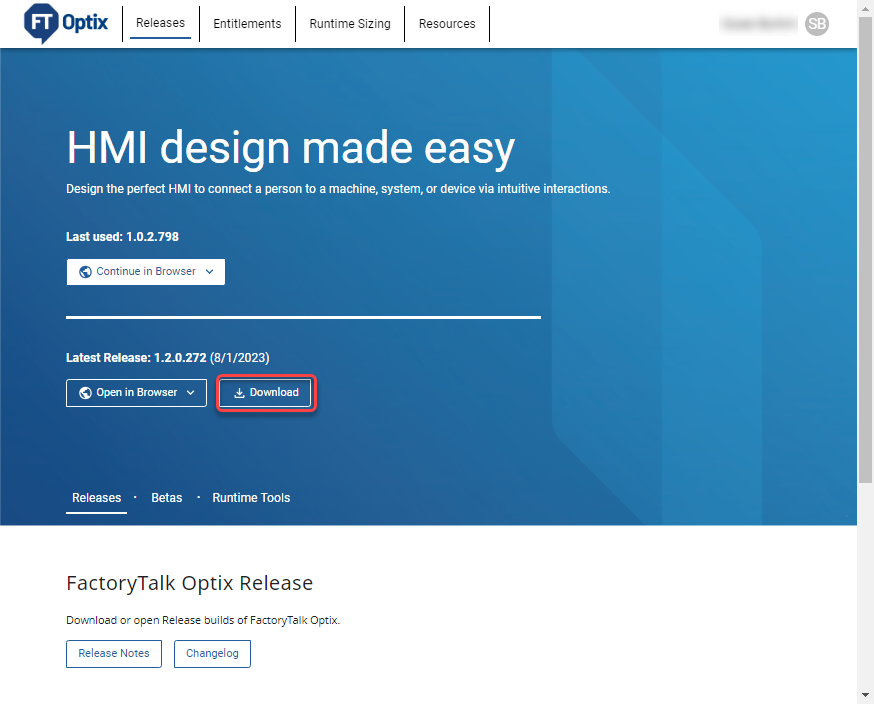This screenshot has height=704, width=874.
Task: Click the scrollbar up arrow
Action: pos(865,8)
